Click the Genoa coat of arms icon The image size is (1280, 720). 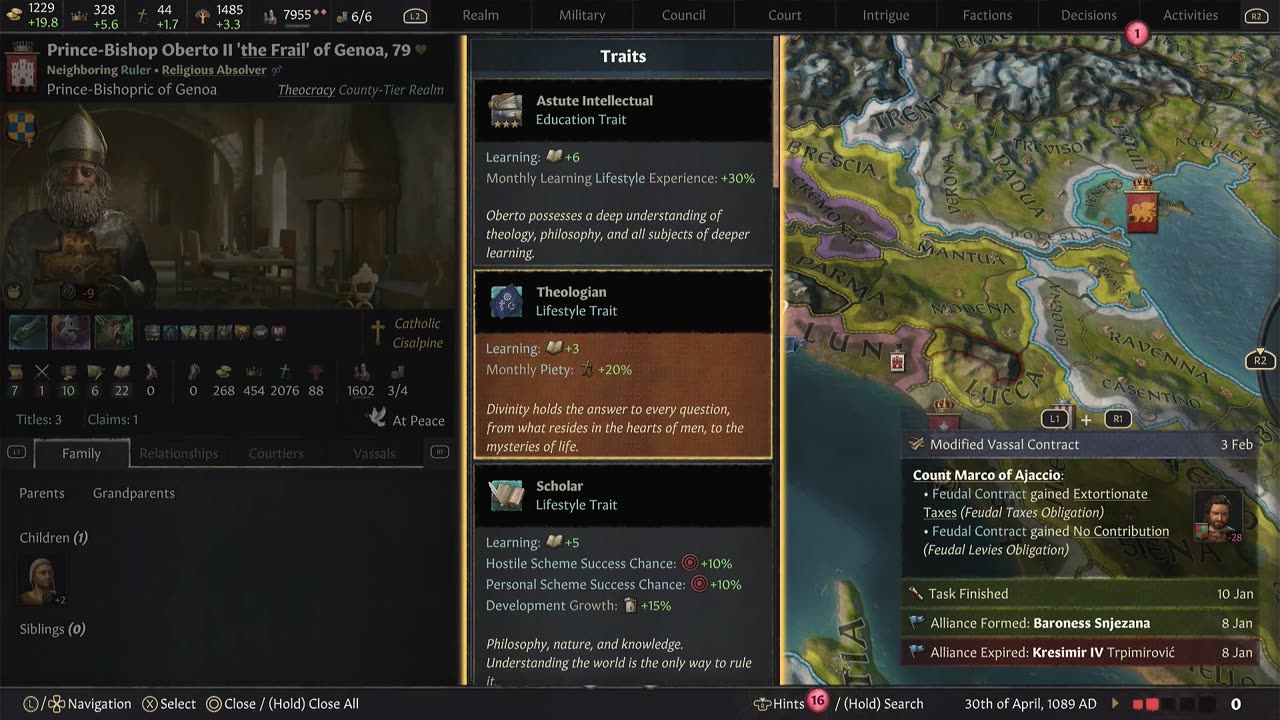pos(22,68)
